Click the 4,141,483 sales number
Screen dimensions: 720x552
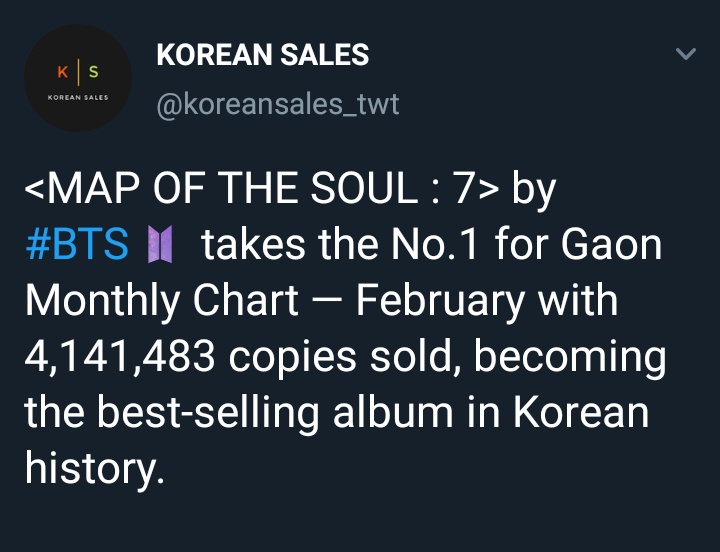tap(120, 356)
